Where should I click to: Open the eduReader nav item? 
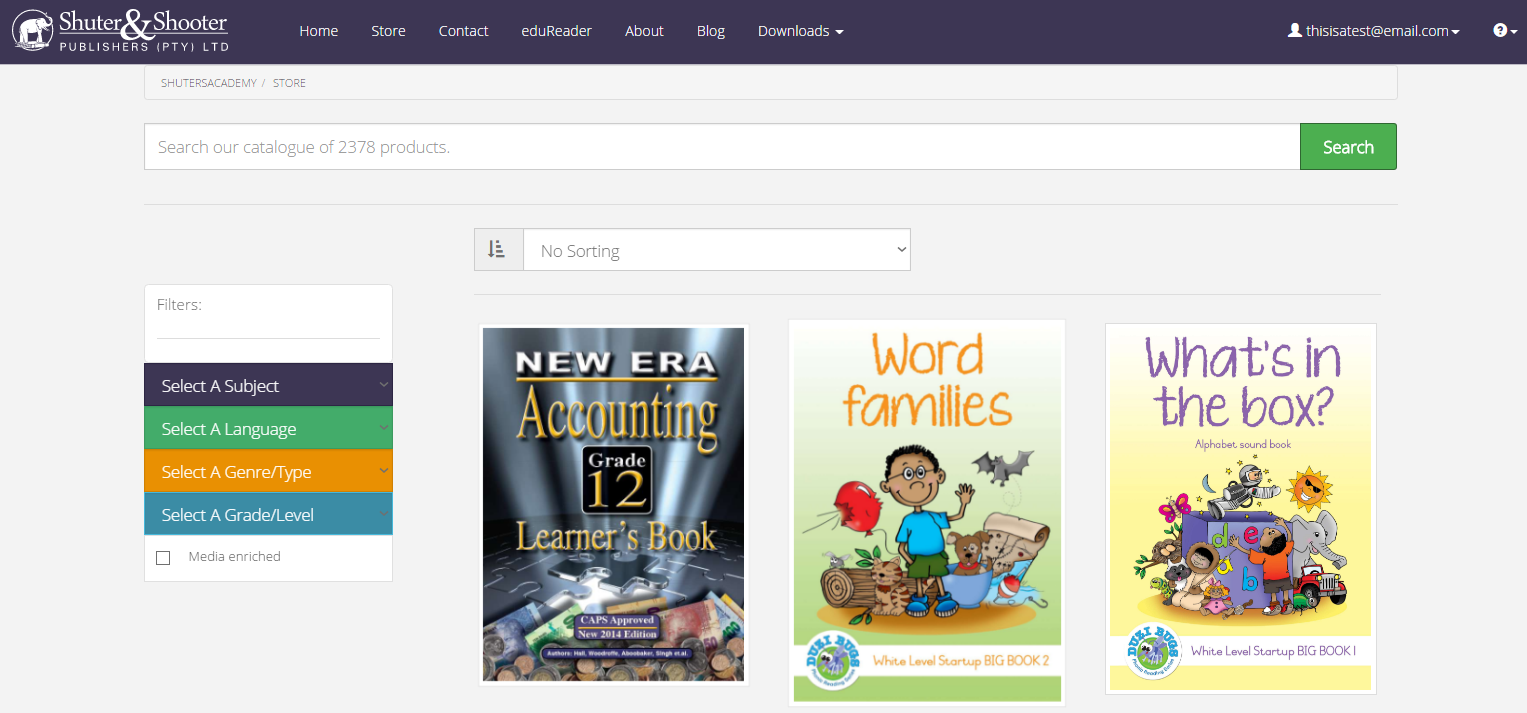tap(556, 31)
